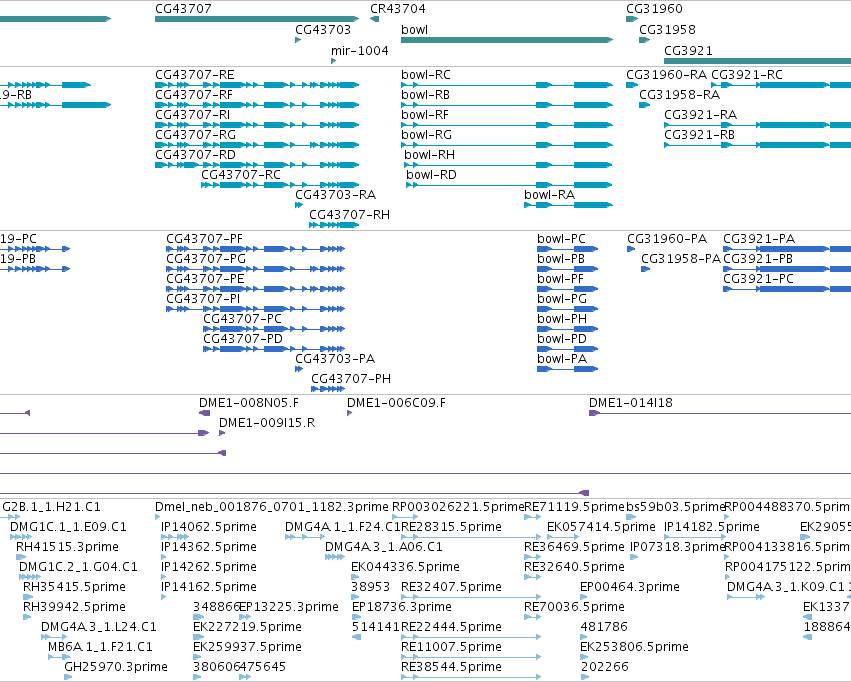Click the CR43704 gene label
The height and width of the screenshot is (682, 851).
397,9
